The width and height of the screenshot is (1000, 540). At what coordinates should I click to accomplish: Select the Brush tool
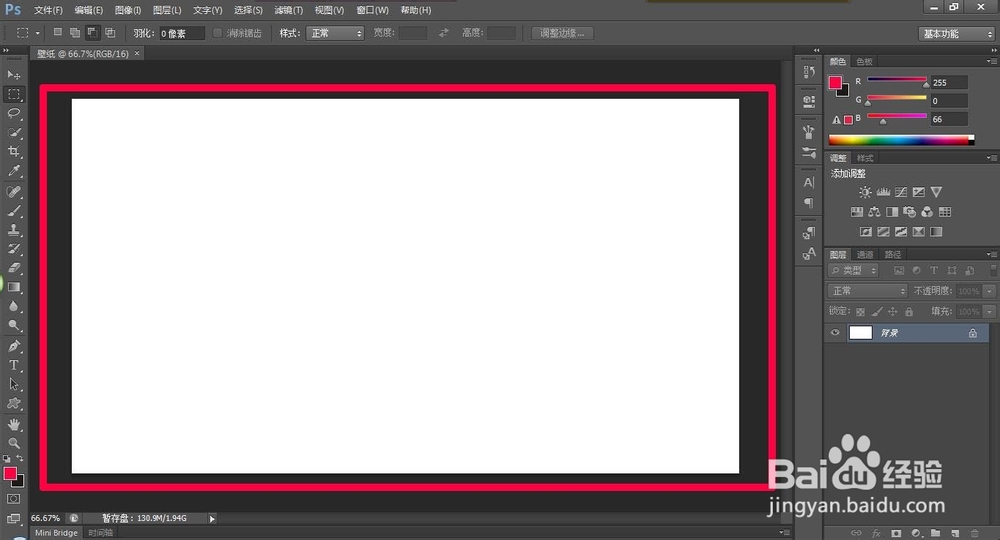(x=13, y=210)
